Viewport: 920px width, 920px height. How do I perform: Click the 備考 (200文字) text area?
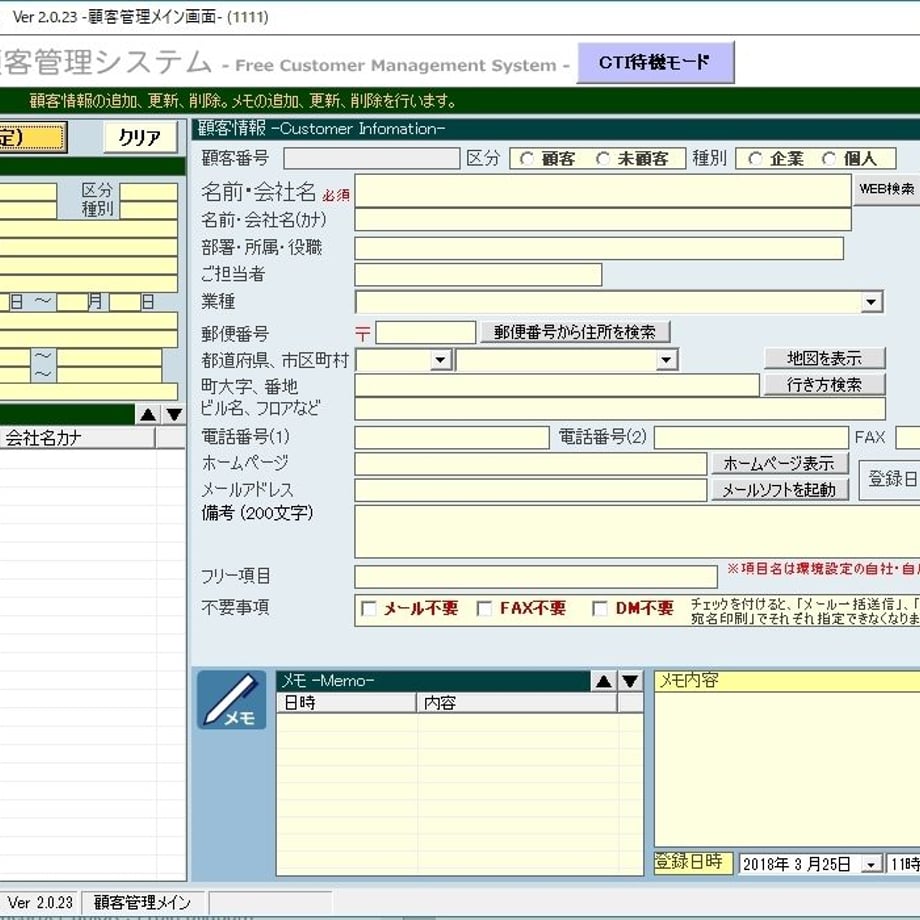(x=637, y=532)
